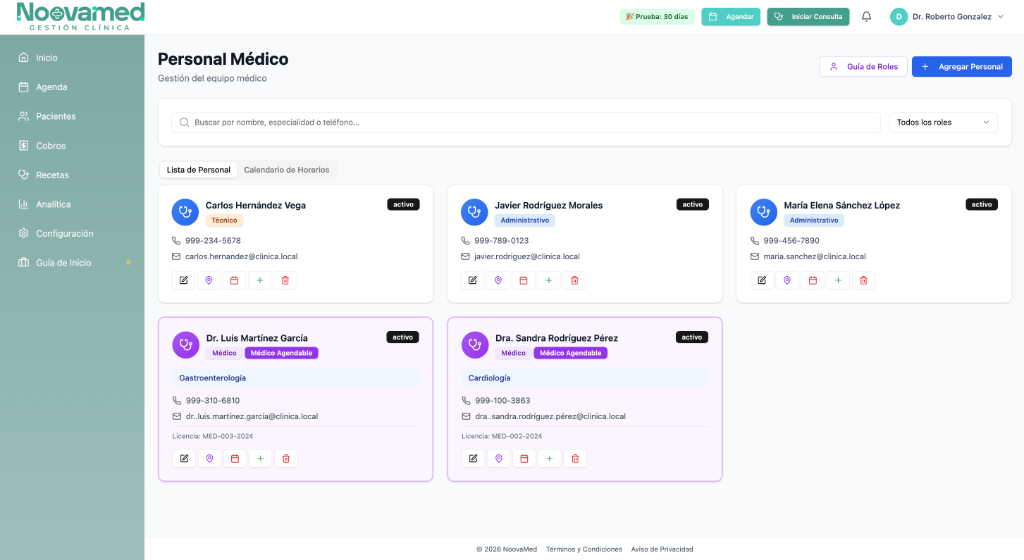Screen dimensions: 1024x560
Task: Click plus icon on Dra. Sandra Rodríguez card
Action: point(550,459)
